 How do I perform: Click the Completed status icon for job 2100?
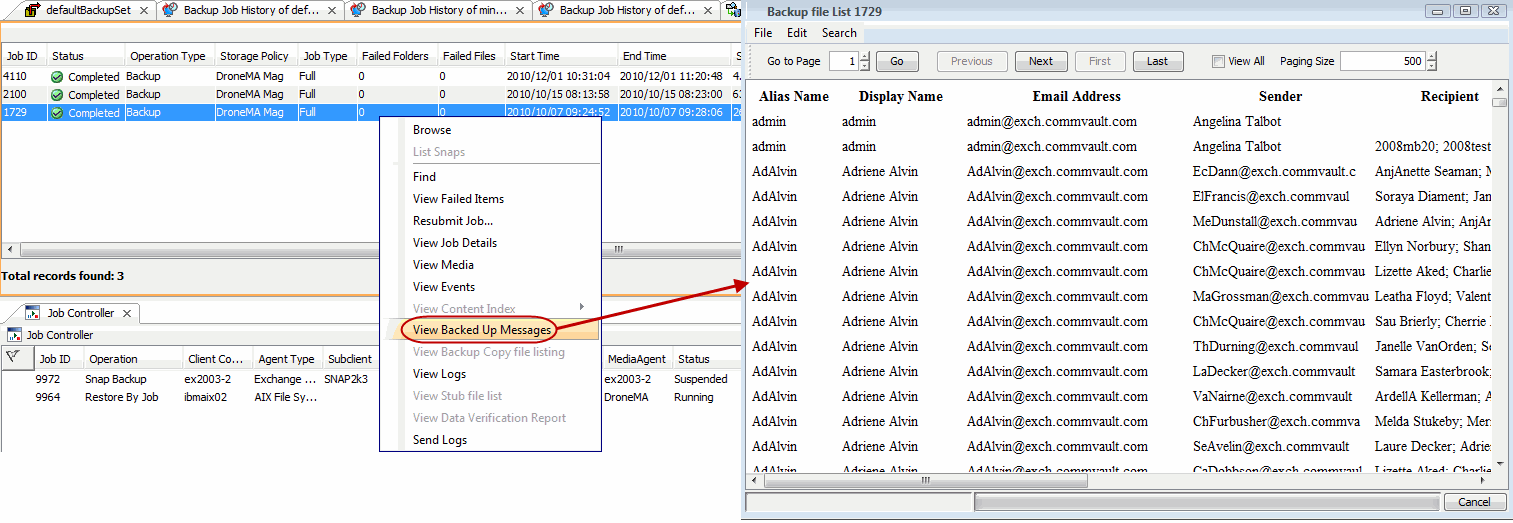click(57, 95)
